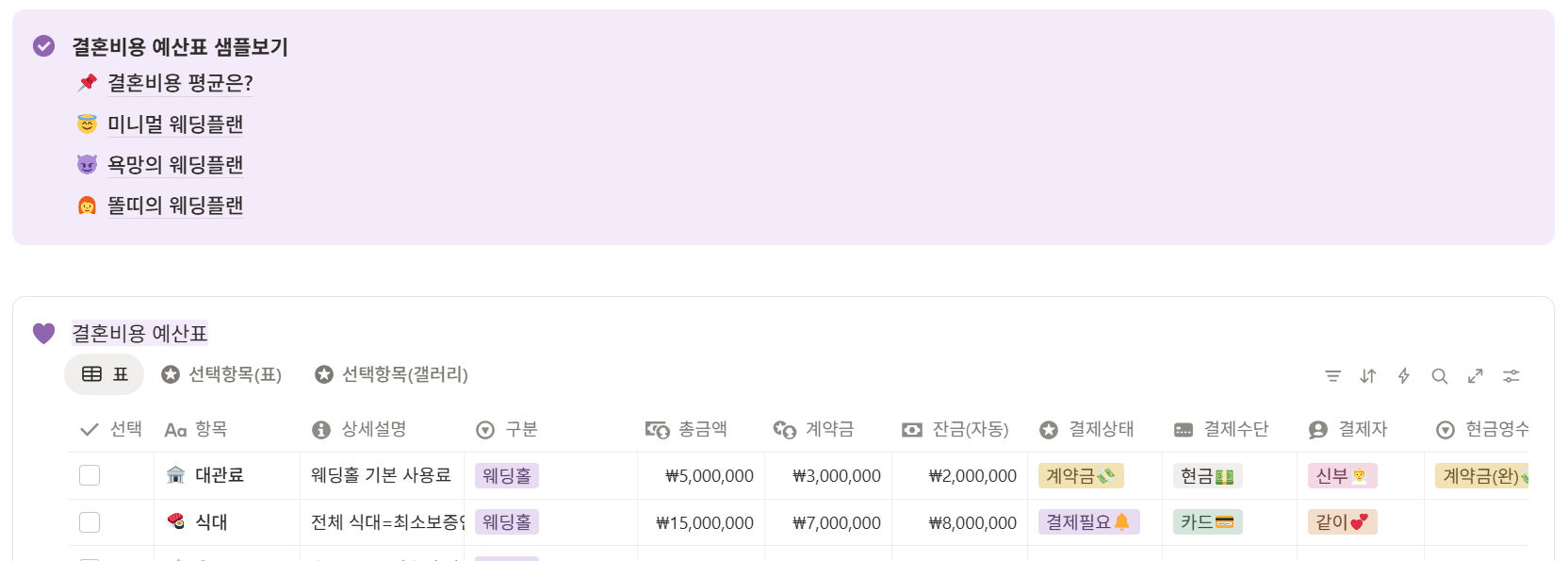Open the filter icon on the database toolbar
The height and width of the screenshot is (561, 1568).
(1332, 375)
